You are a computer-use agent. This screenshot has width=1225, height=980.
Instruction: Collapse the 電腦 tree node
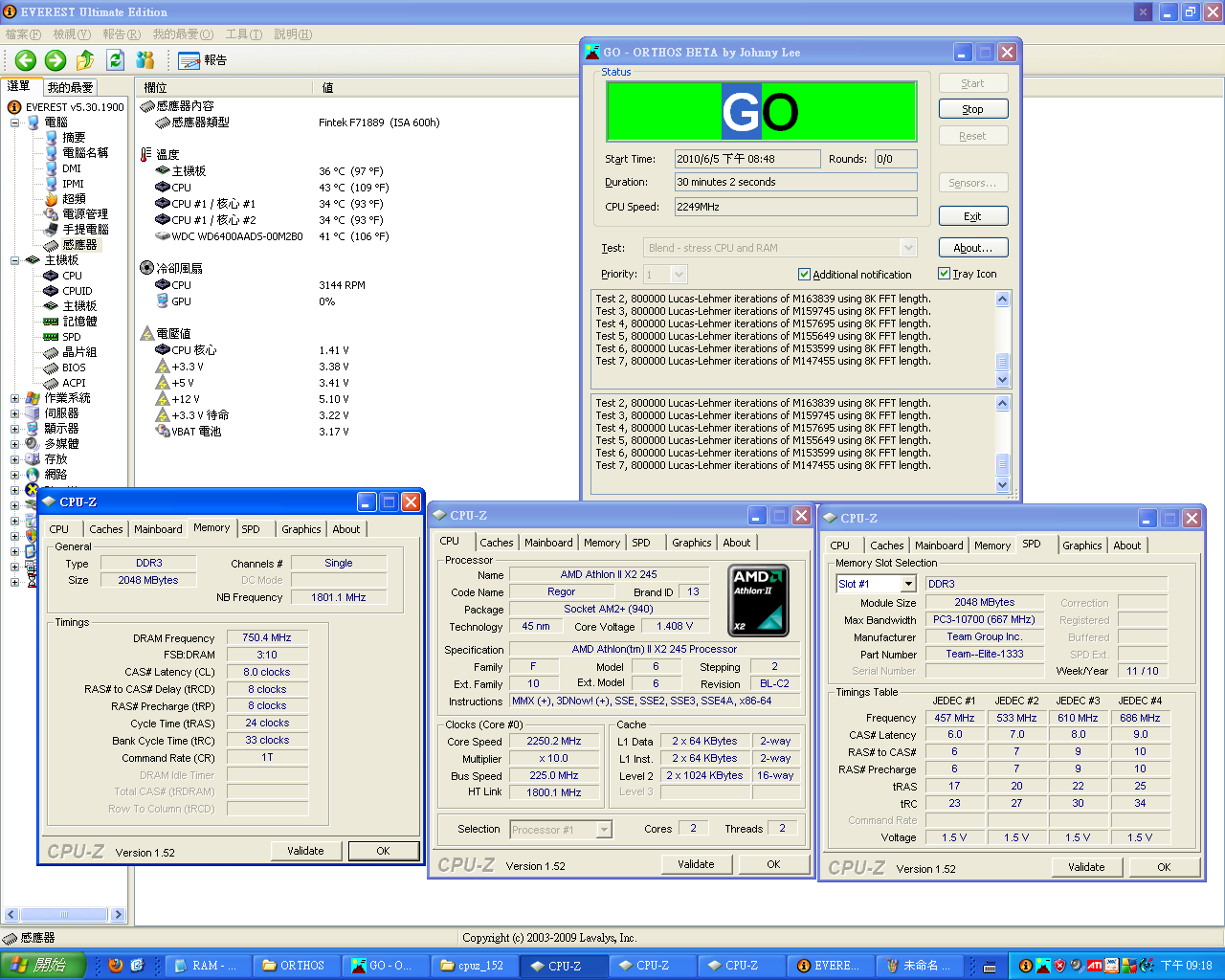pyautogui.click(x=14, y=122)
